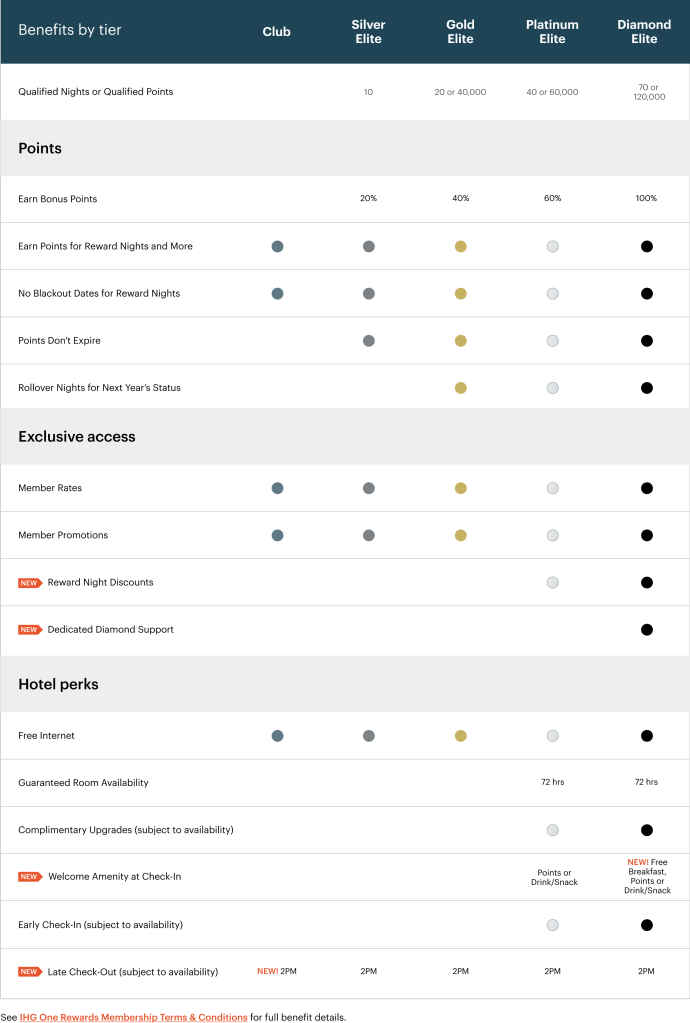Click the Exclusive access section heading

pyautogui.click(x=76, y=437)
